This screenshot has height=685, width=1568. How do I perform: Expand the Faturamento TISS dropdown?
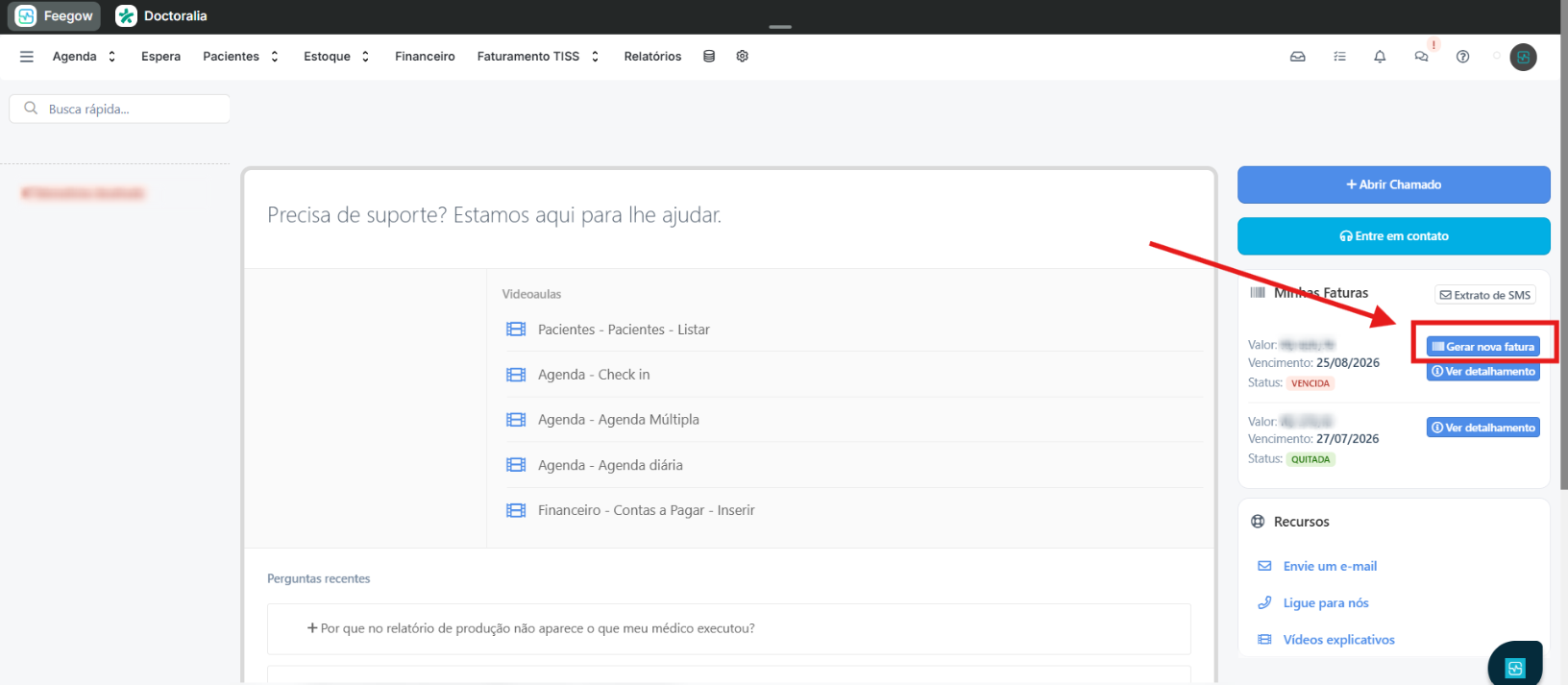pyautogui.click(x=538, y=57)
